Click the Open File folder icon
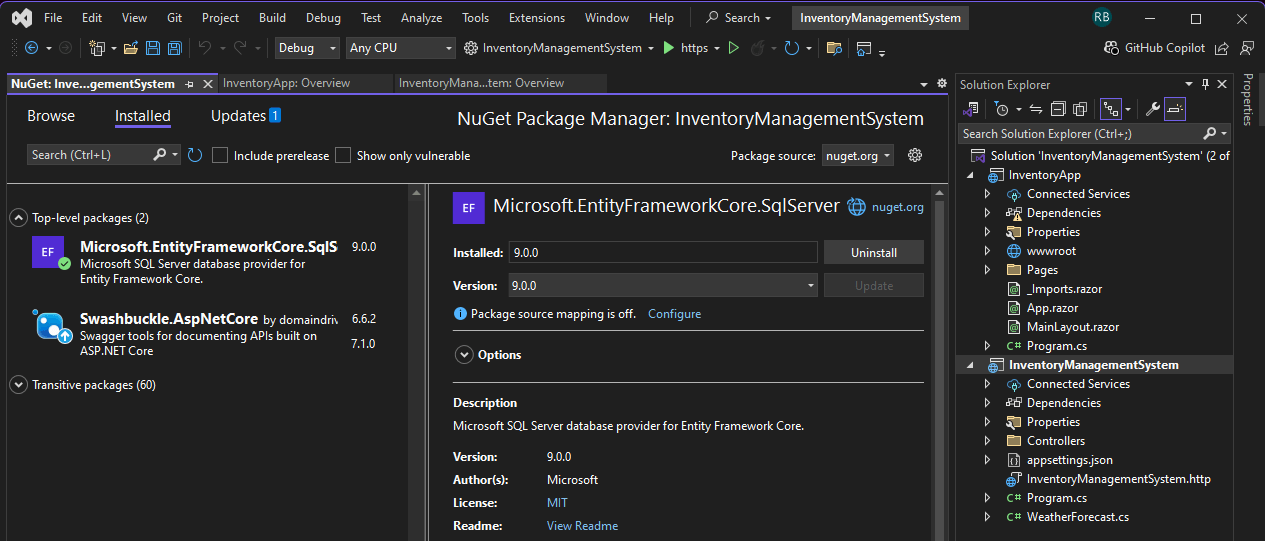This screenshot has width=1265, height=541. [131, 48]
